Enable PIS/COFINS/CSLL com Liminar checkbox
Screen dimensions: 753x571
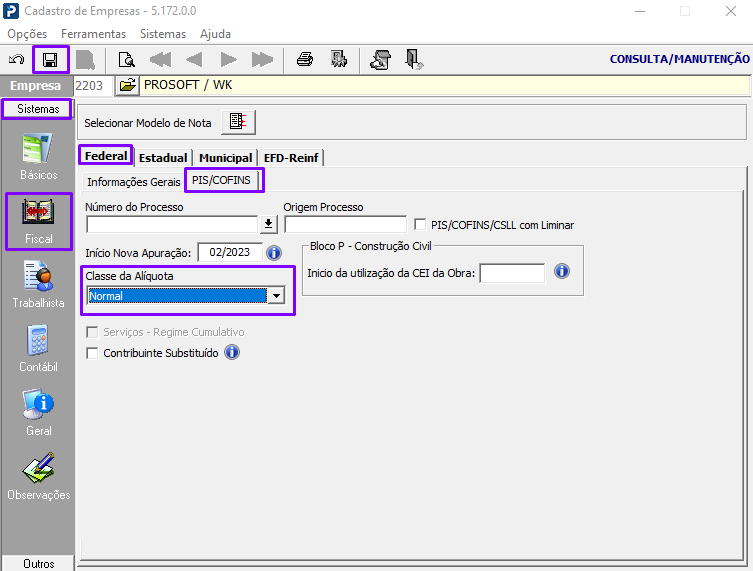click(x=420, y=224)
